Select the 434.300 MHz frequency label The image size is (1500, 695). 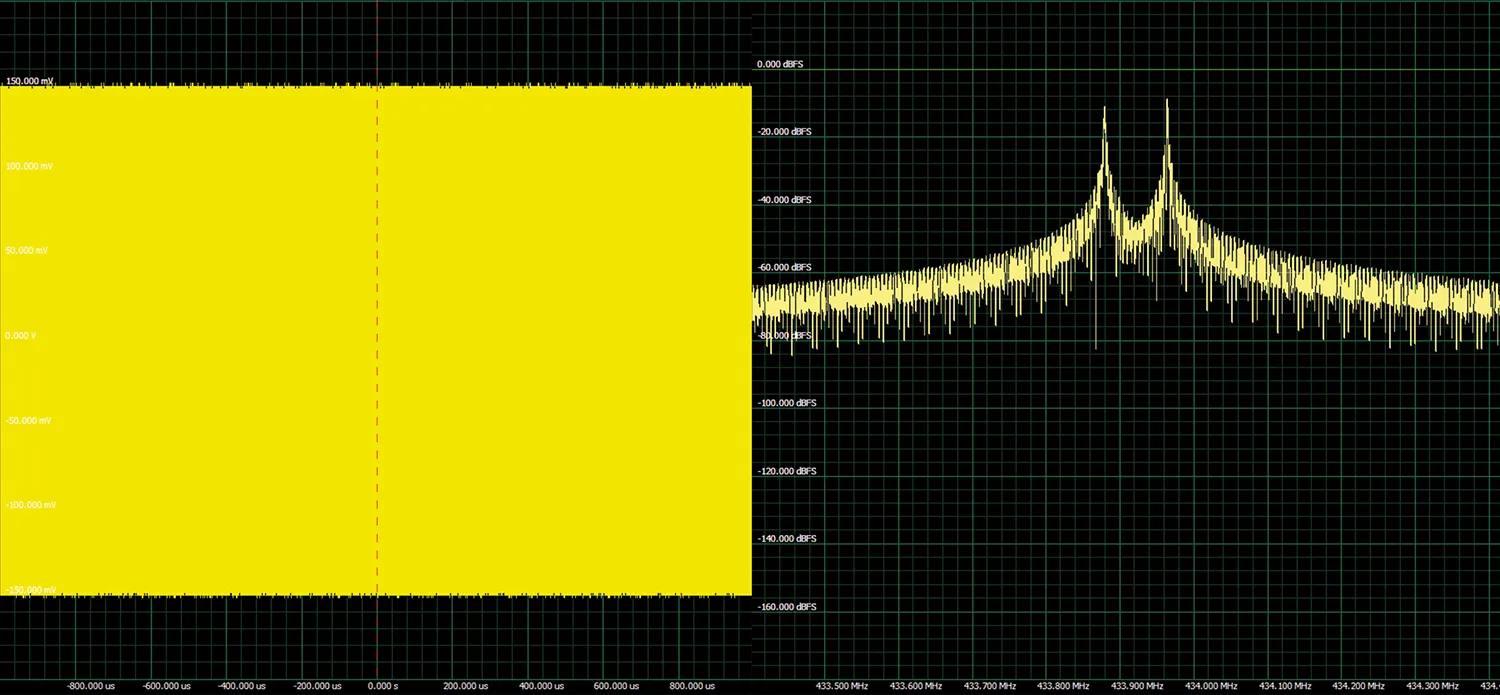[x=1432, y=687]
